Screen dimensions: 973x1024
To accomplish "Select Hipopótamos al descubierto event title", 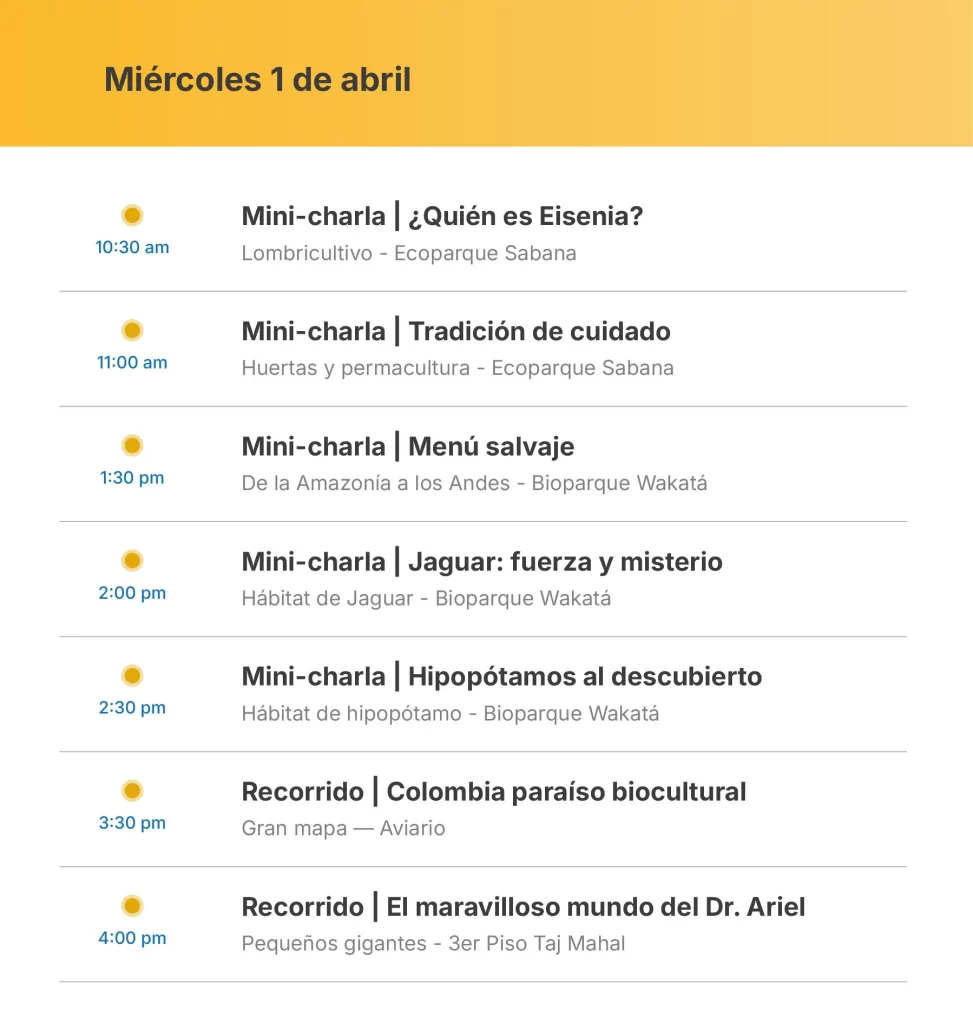I will [502, 676].
